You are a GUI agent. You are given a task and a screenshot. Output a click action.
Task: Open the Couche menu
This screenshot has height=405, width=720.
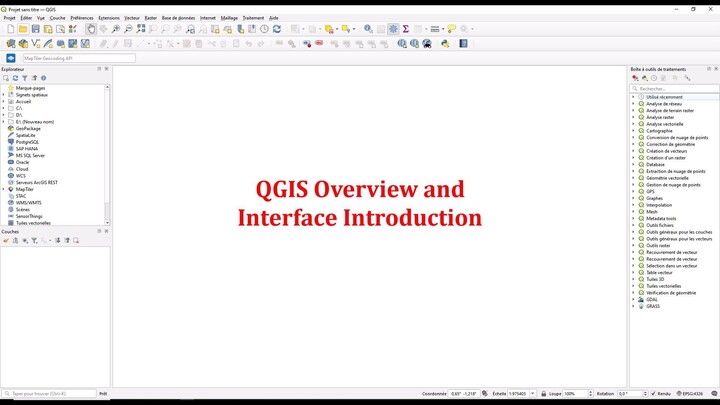point(57,18)
